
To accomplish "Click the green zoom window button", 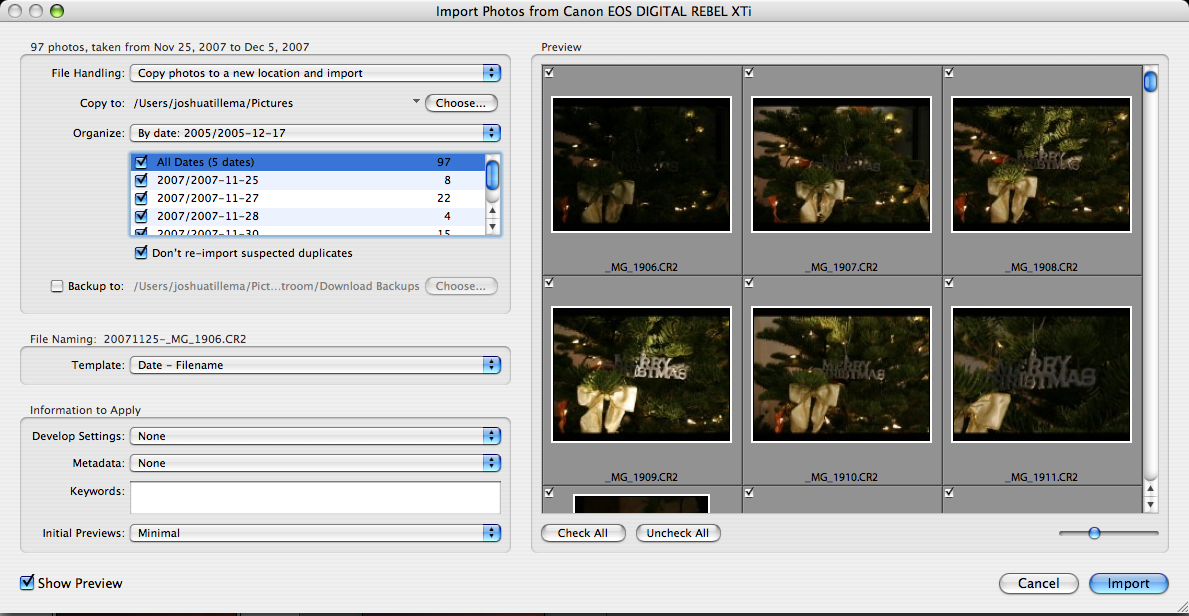I will tap(56, 11).
